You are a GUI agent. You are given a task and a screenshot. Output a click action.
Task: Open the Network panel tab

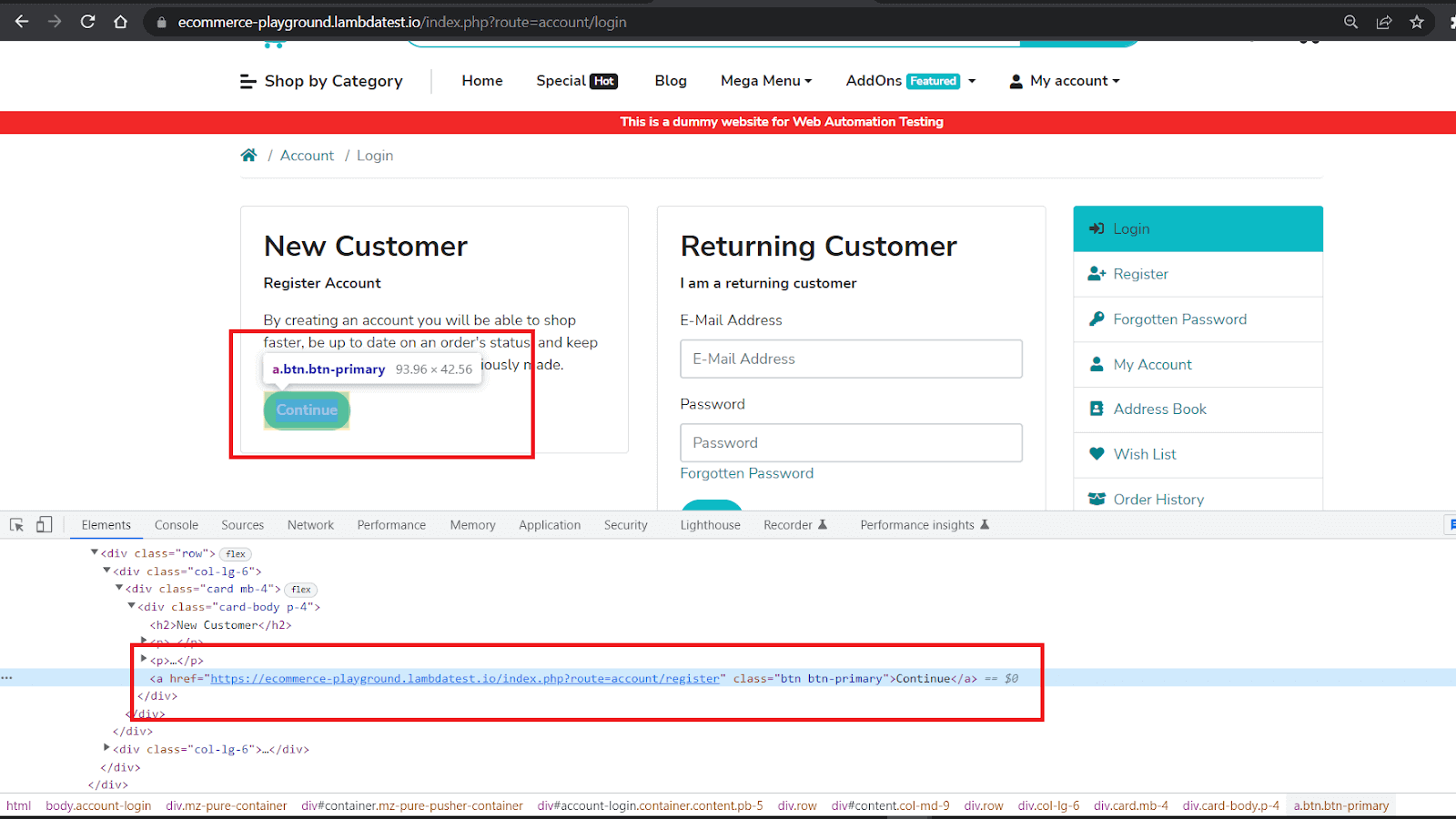pos(310,525)
